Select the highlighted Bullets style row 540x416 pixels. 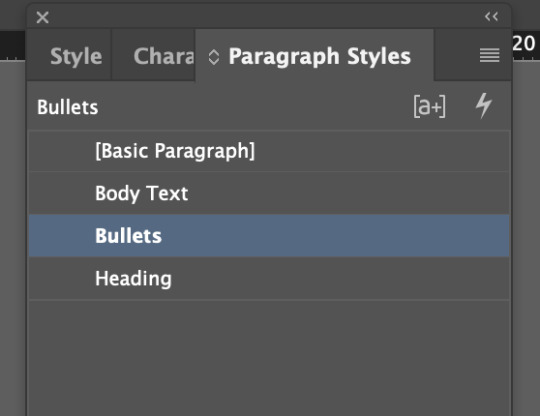click(269, 236)
